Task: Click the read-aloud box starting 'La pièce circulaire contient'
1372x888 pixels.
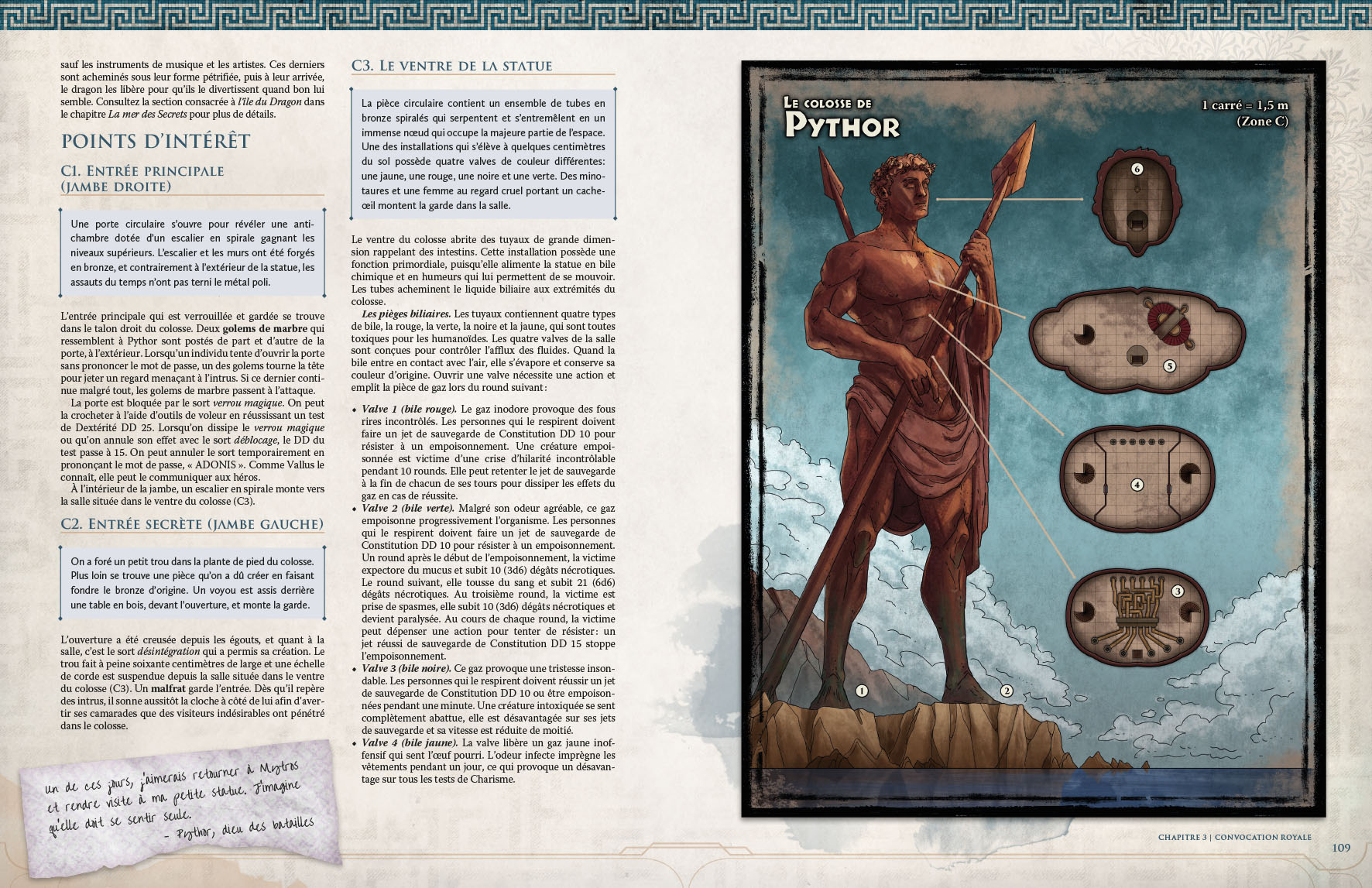Action: point(483,154)
